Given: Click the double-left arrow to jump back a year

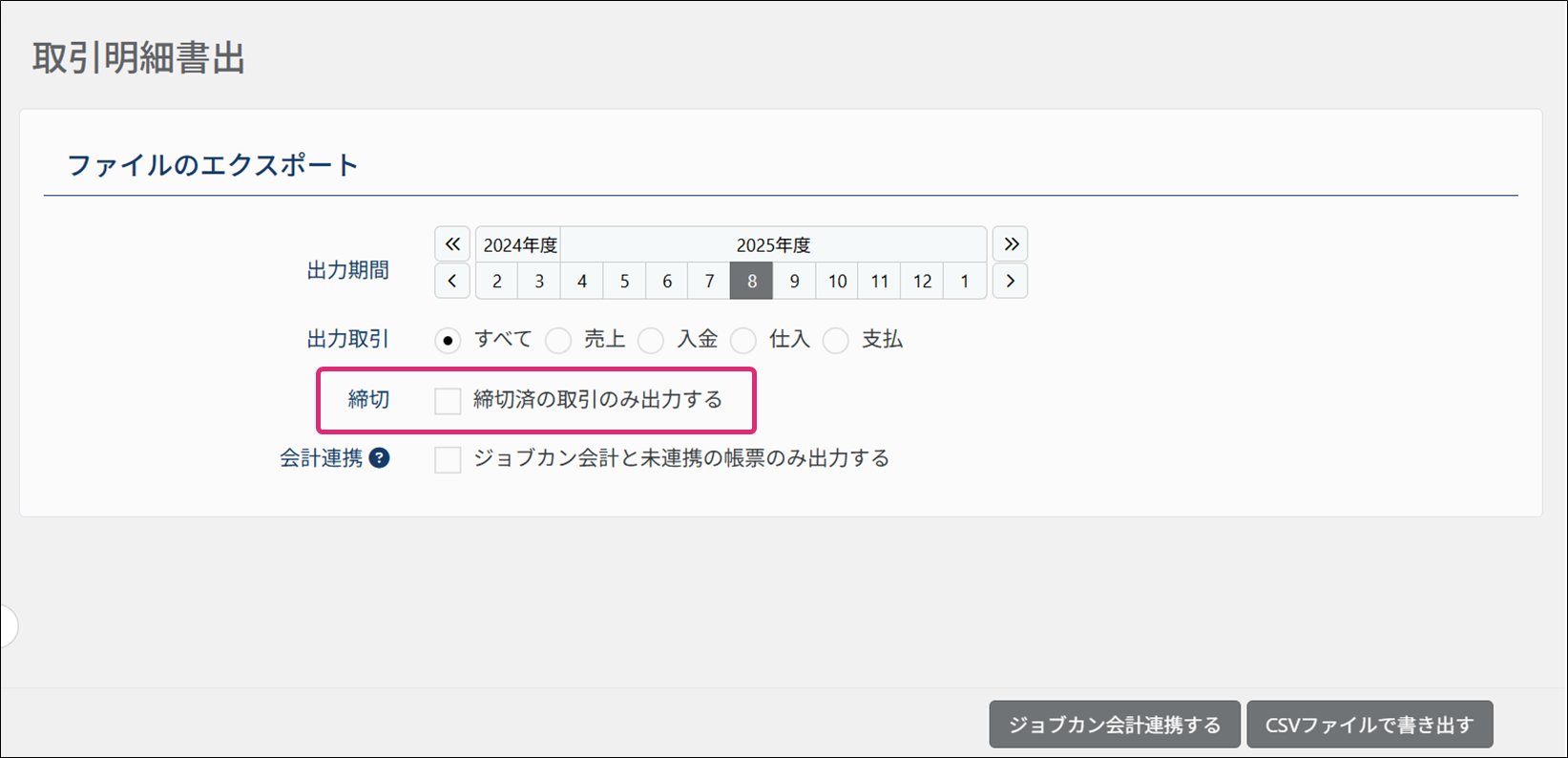Looking at the screenshot, I should point(452,244).
